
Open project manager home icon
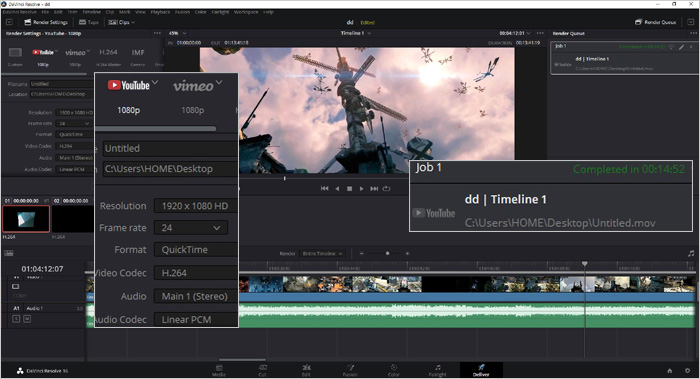[x=670, y=371]
